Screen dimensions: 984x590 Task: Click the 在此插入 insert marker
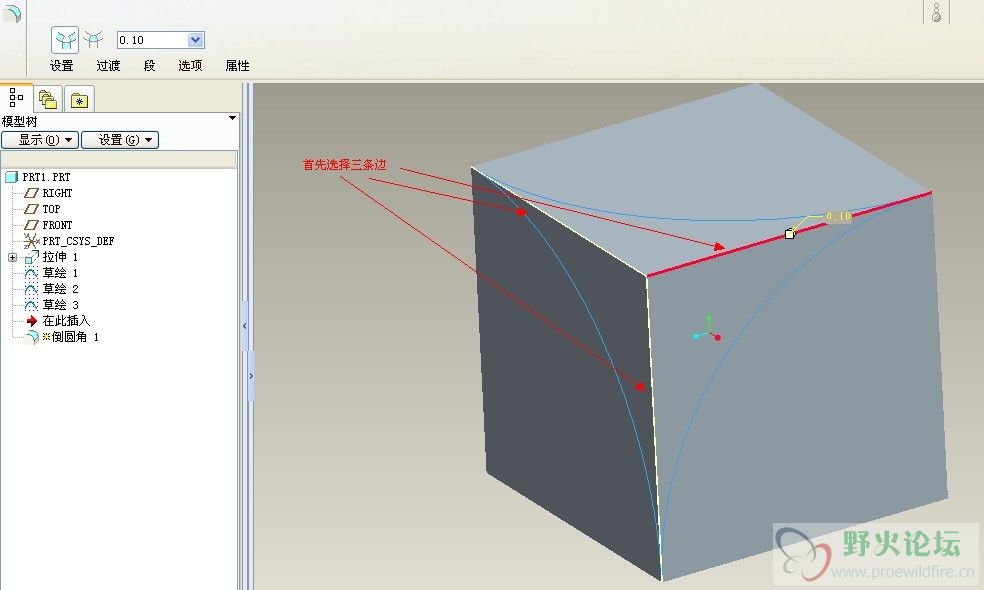pyautogui.click(x=66, y=321)
